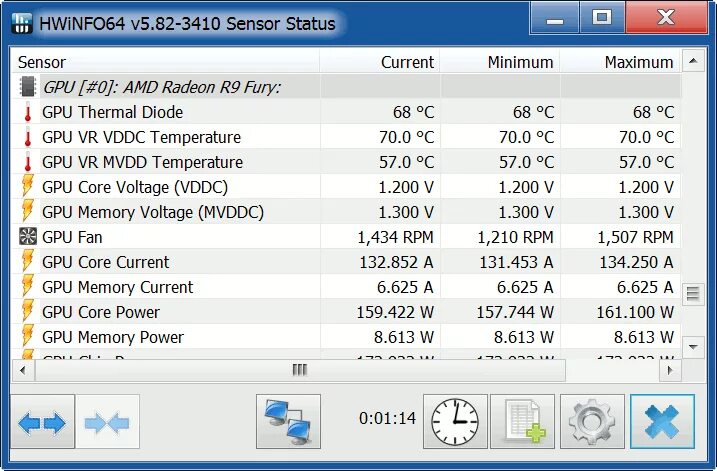
Task: Select the GPU Core Current row label
Action: (x=106, y=262)
